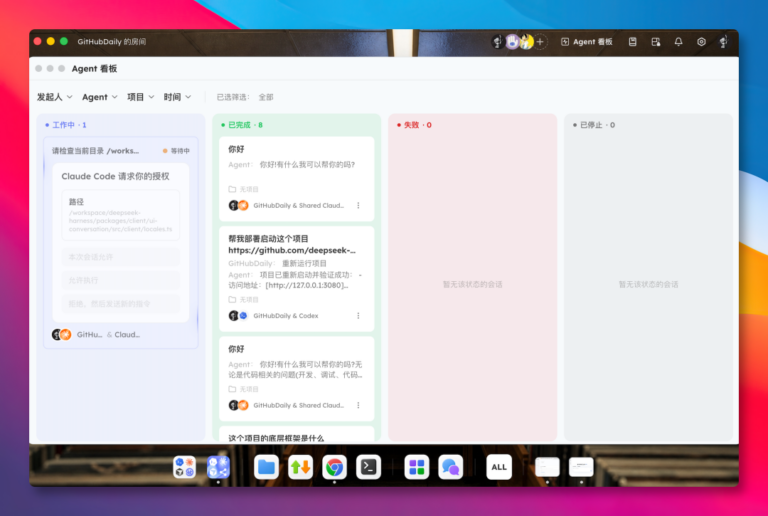768x516 pixels.
Task: Expand the Agent filter dropdown
Action: (x=100, y=97)
